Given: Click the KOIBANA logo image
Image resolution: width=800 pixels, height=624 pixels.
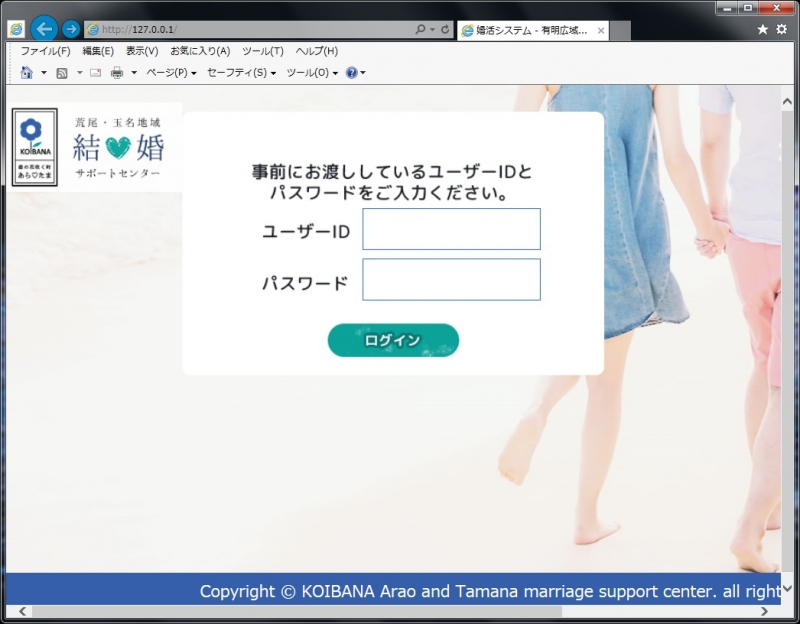Looking at the screenshot, I should coord(34,147).
